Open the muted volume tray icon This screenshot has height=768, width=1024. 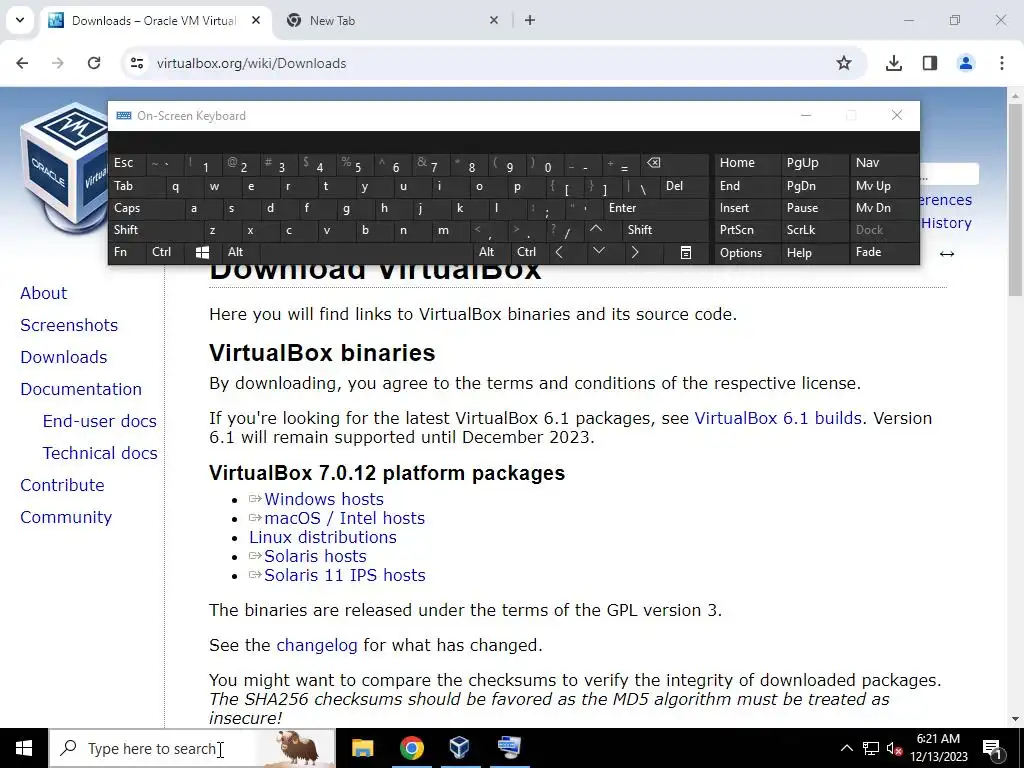tap(894, 749)
